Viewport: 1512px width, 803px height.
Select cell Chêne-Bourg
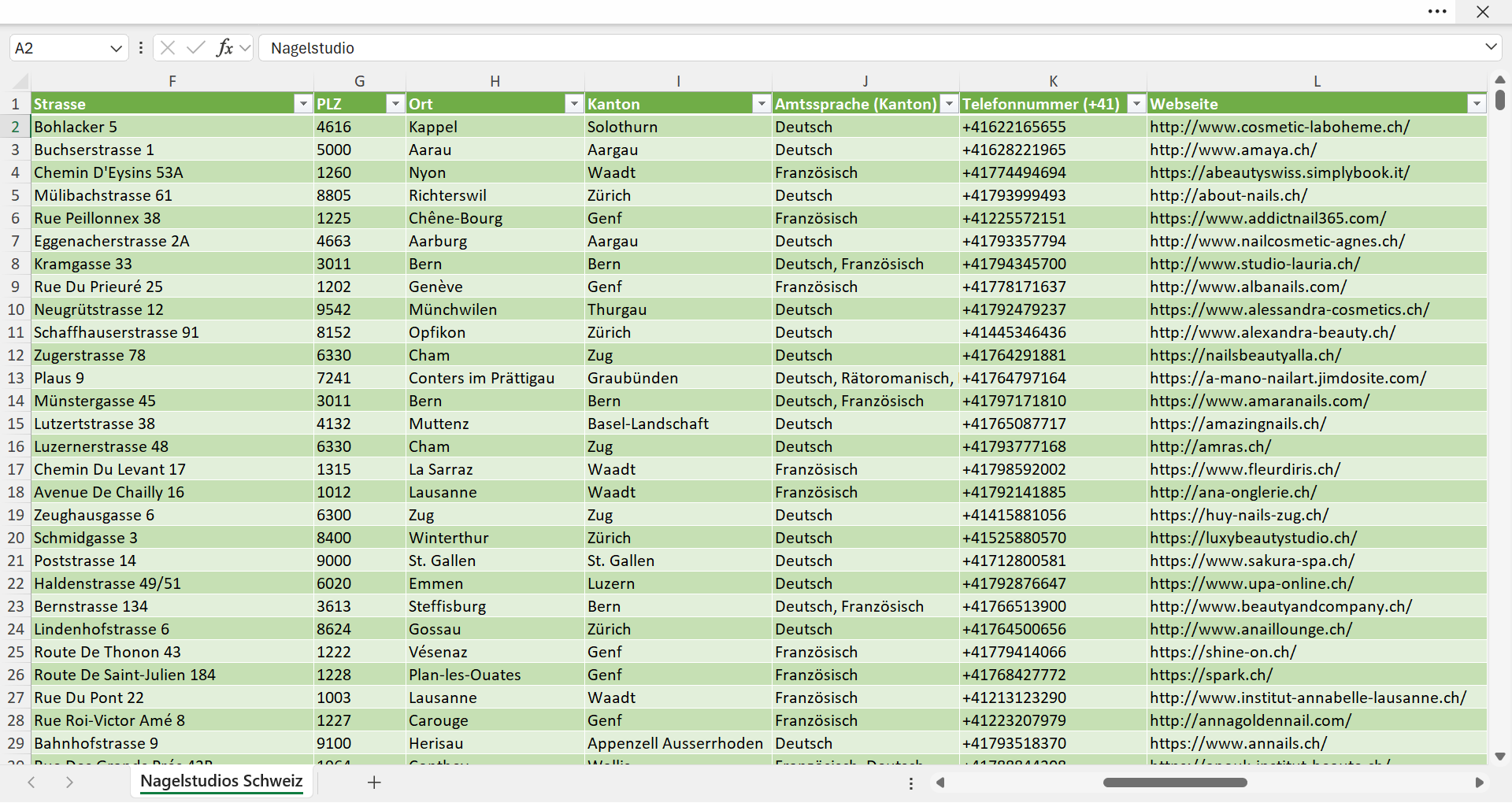pyautogui.click(x=495, y=218)
